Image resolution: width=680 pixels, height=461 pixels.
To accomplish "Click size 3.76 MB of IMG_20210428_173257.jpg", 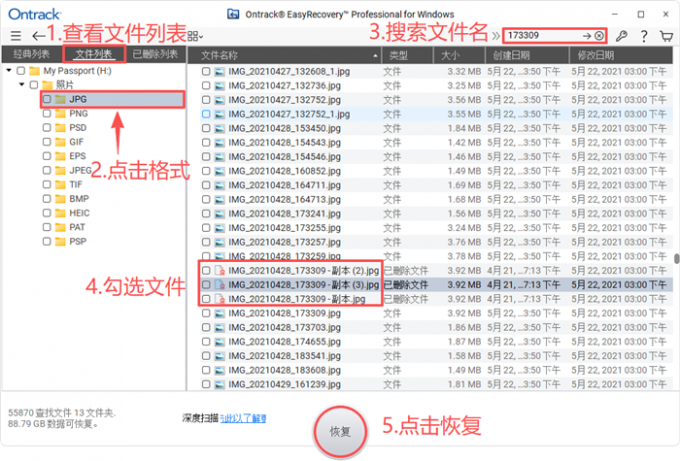I will 464,242.
